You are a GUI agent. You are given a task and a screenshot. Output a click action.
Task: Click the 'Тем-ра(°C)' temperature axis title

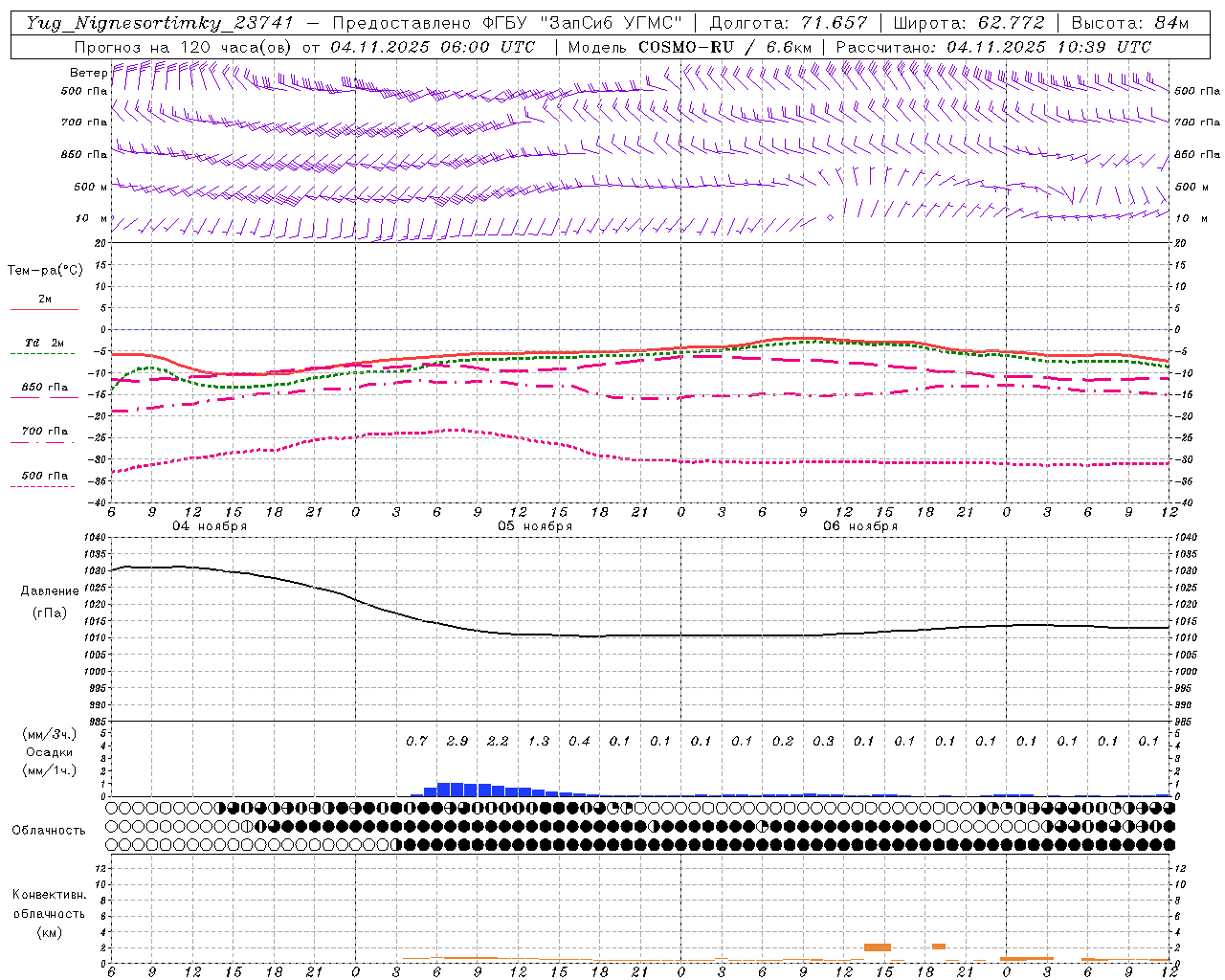45,271
